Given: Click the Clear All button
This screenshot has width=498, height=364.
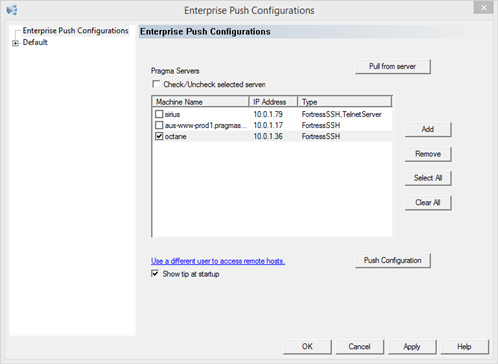Looking at the screenshot, I should pyautogui.click(x=428, y=203).
